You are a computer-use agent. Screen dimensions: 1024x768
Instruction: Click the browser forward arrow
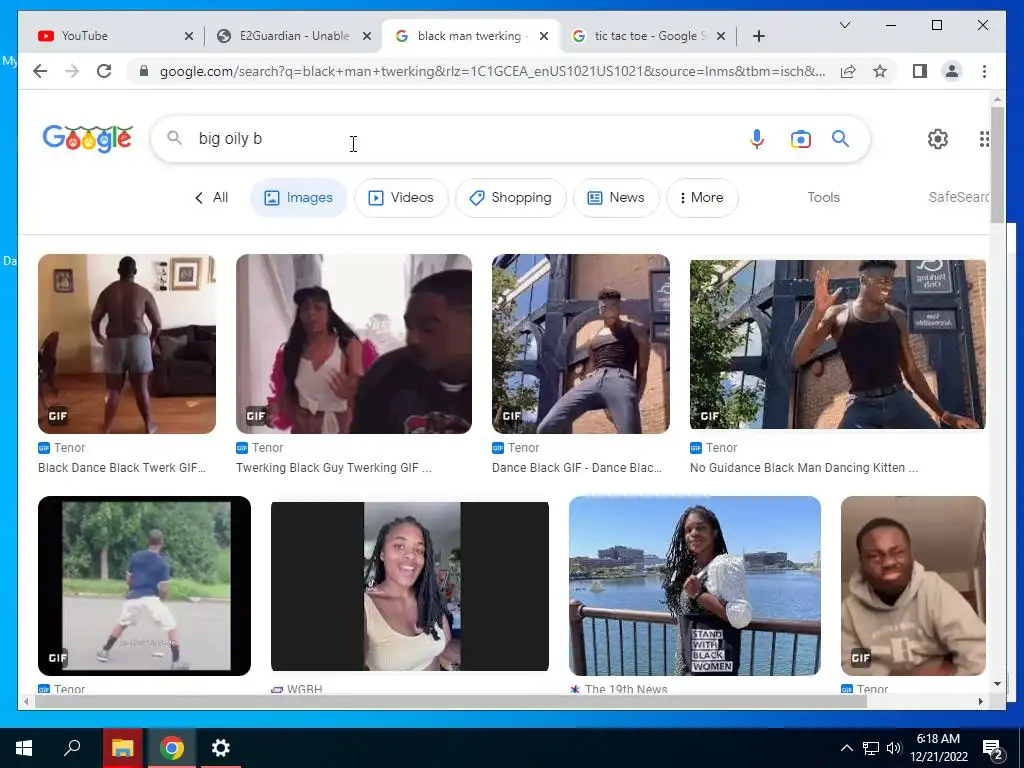pyautogui.click(x=72, y=71)
